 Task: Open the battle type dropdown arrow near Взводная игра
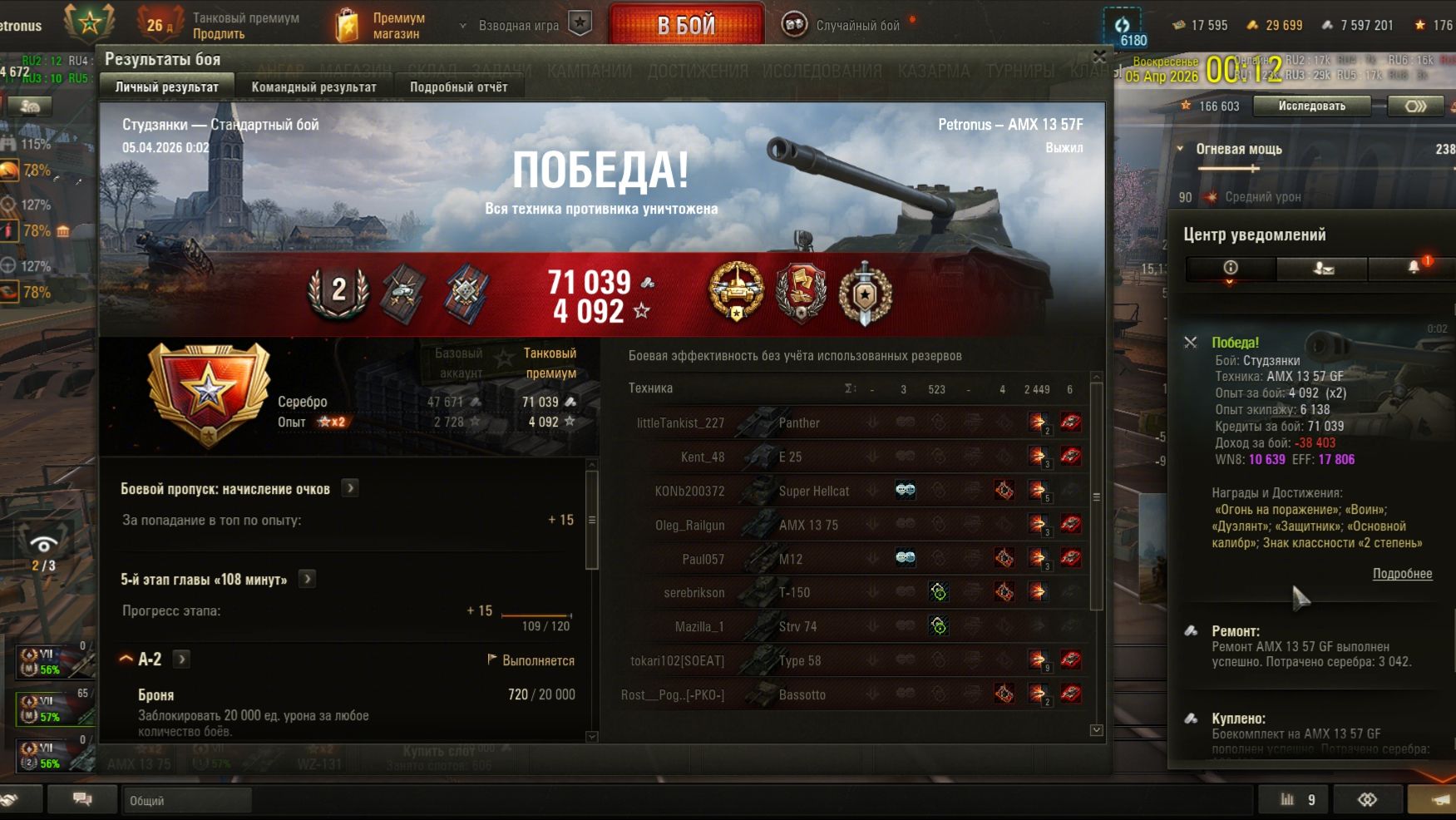click(x=463, y=26)
